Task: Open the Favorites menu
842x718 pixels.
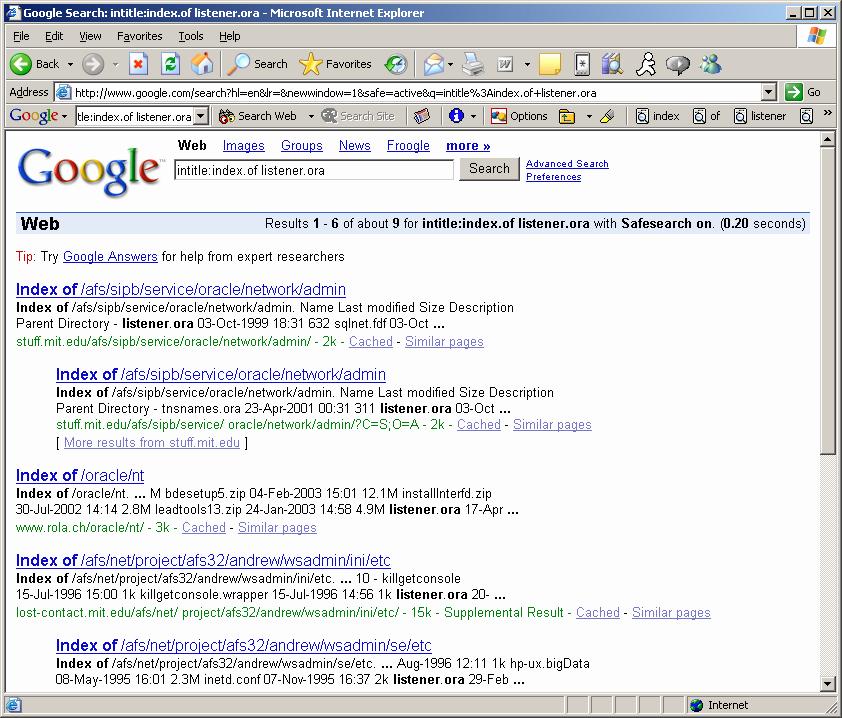Action: pos(140,36)
